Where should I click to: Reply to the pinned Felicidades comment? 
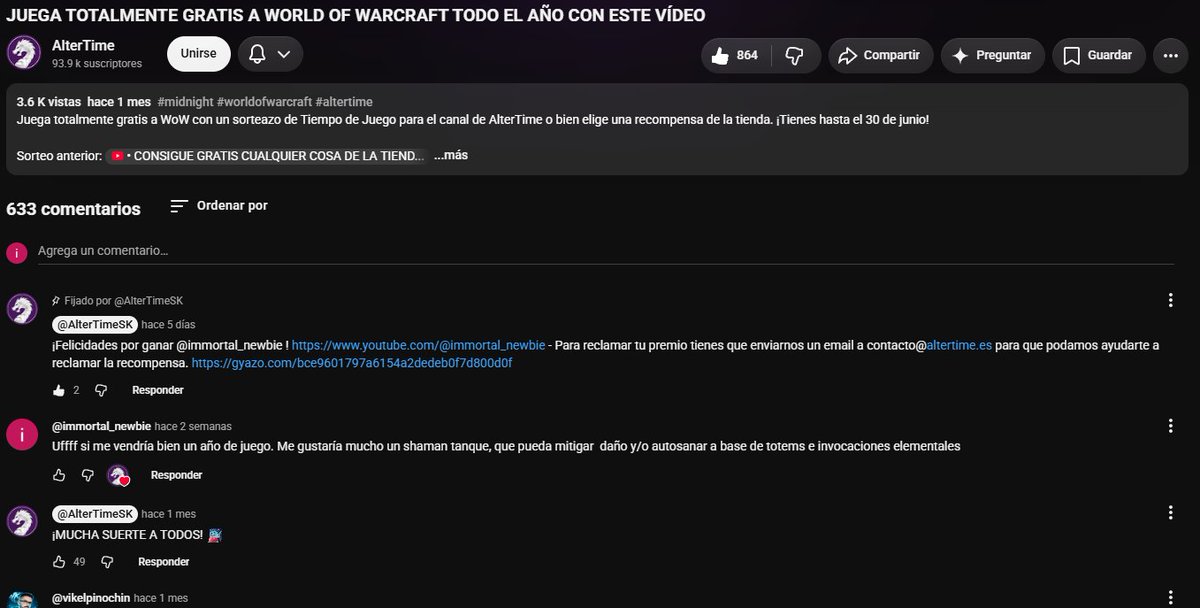pyautogui.click(x=158, y=390)
